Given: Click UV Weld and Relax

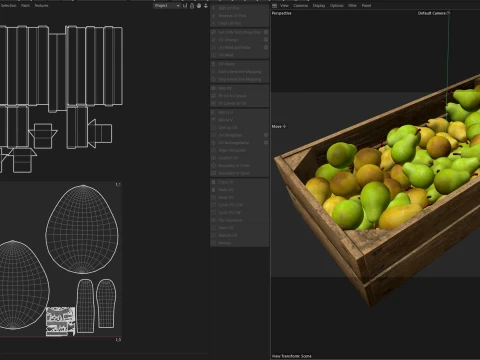Looking at the screenshot, I should pos(237,48).
